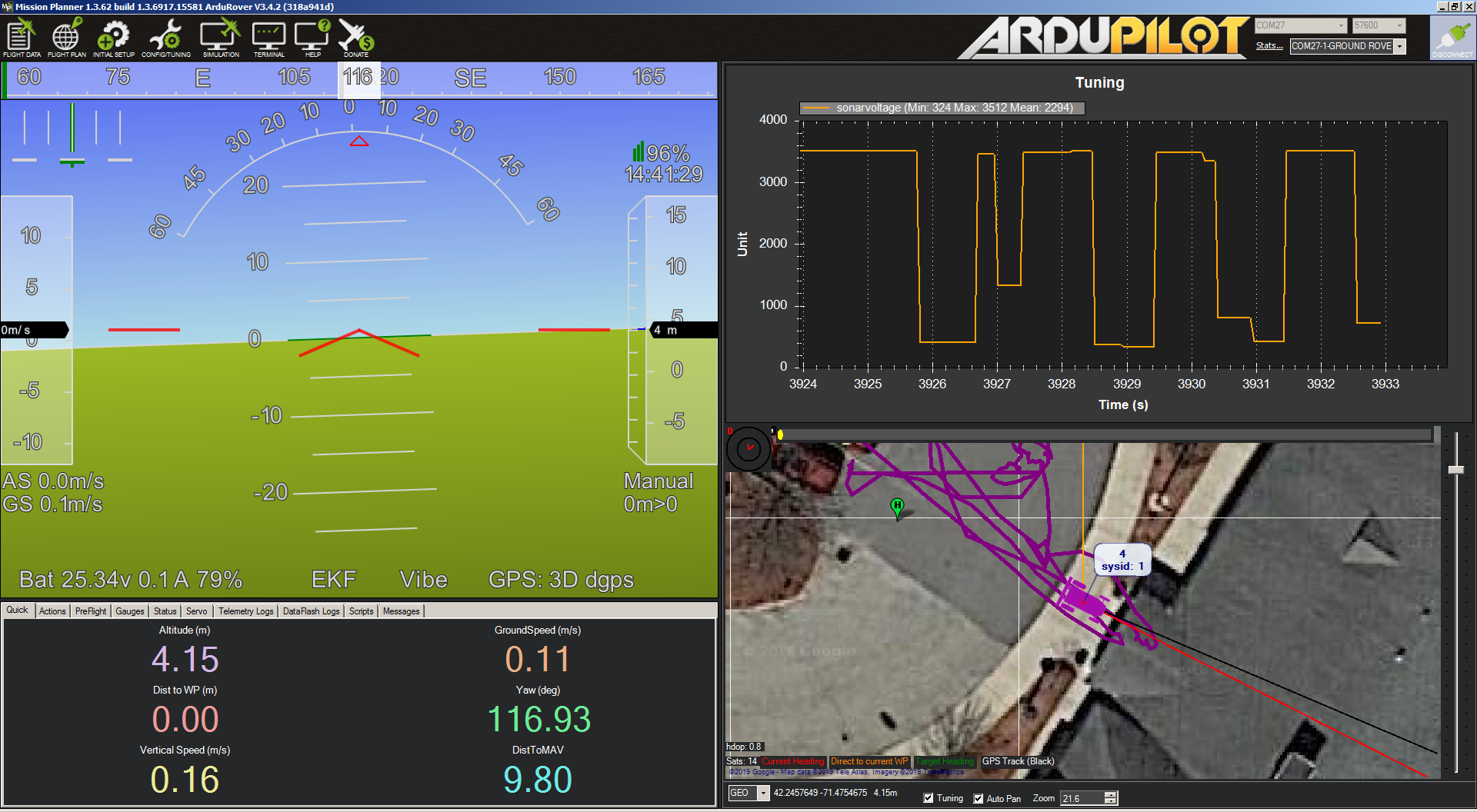Click the zoom value field 21.6

tap(1082, 798)
